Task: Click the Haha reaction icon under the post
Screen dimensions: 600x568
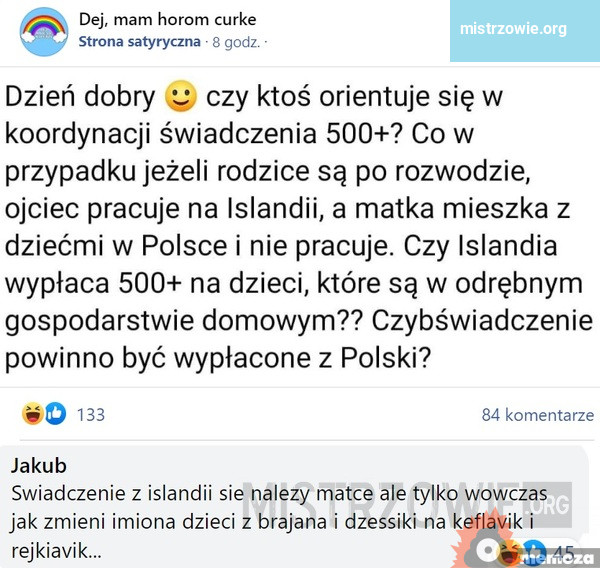Action: [x=33, y=414]
